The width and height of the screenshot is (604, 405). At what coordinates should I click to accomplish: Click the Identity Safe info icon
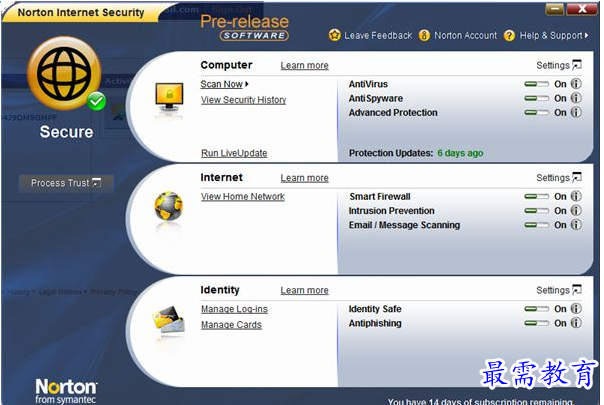click(x=576, y=309)
